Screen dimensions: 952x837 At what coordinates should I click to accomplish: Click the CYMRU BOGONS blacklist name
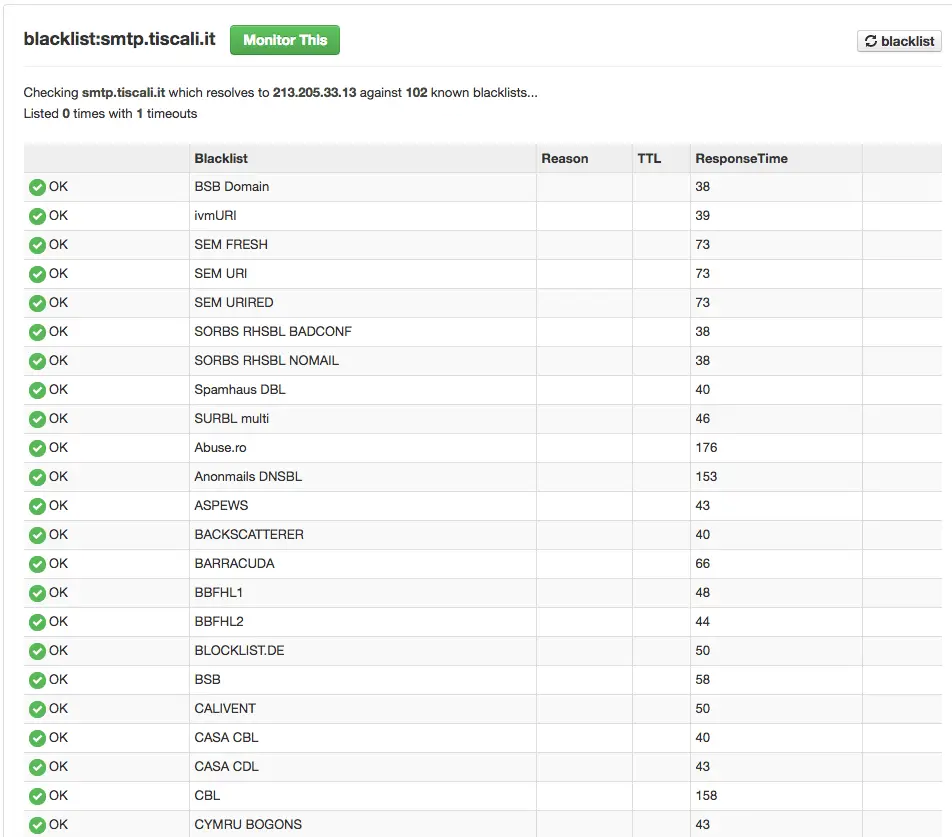tap(248, 825)
